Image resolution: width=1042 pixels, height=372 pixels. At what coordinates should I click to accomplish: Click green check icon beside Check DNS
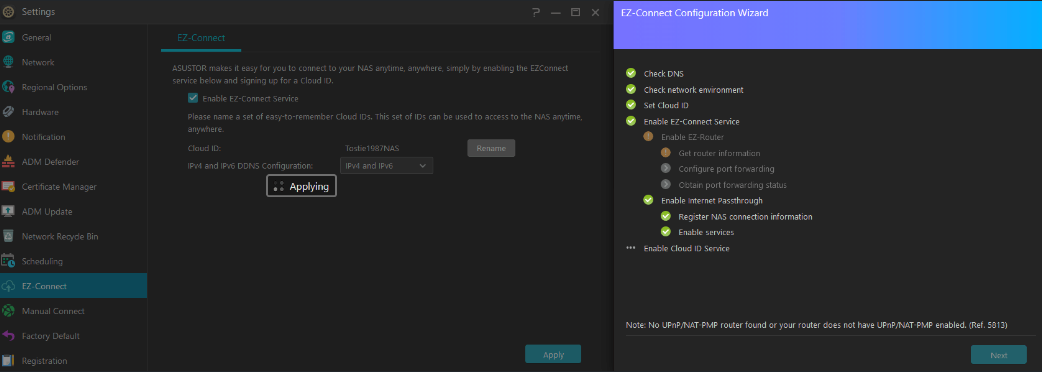tap(631, 73)
